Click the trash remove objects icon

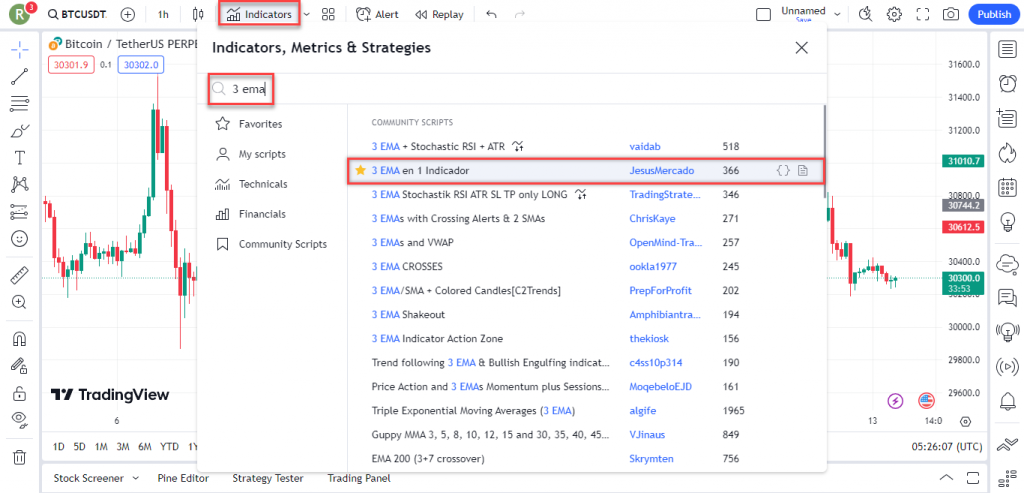[19, 457]
